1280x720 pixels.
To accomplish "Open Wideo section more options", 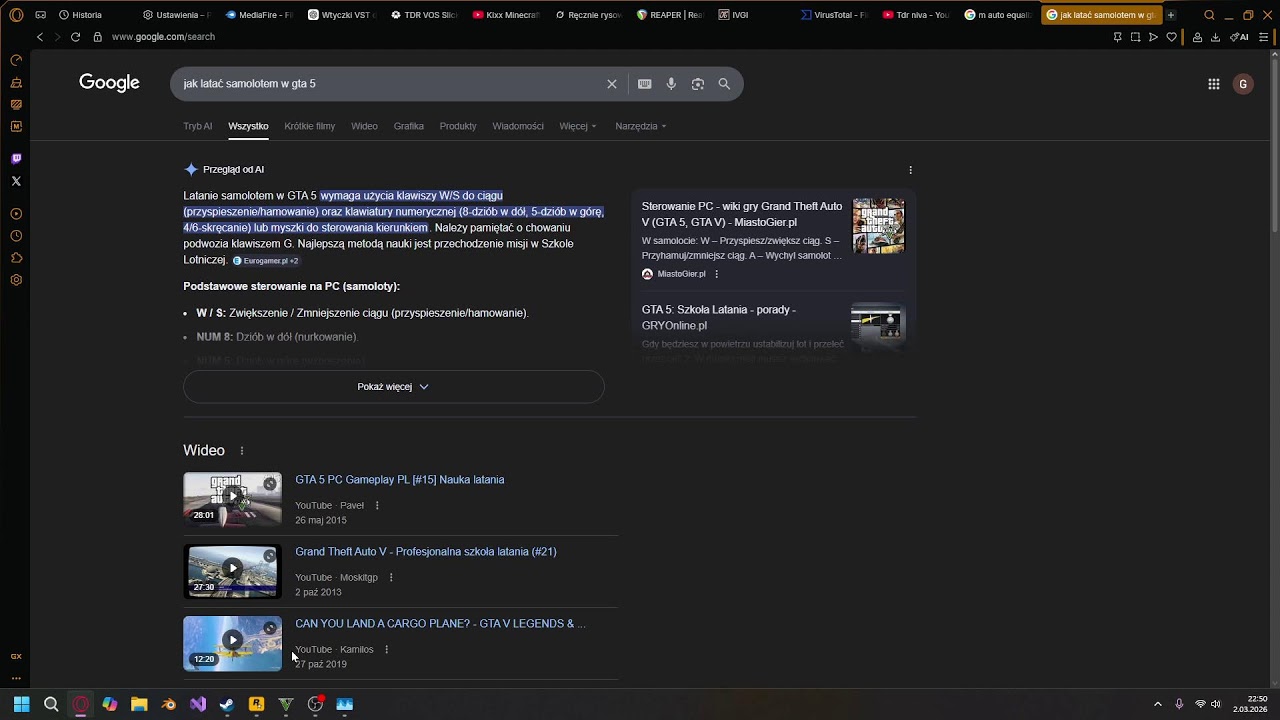I will point(241,451).
